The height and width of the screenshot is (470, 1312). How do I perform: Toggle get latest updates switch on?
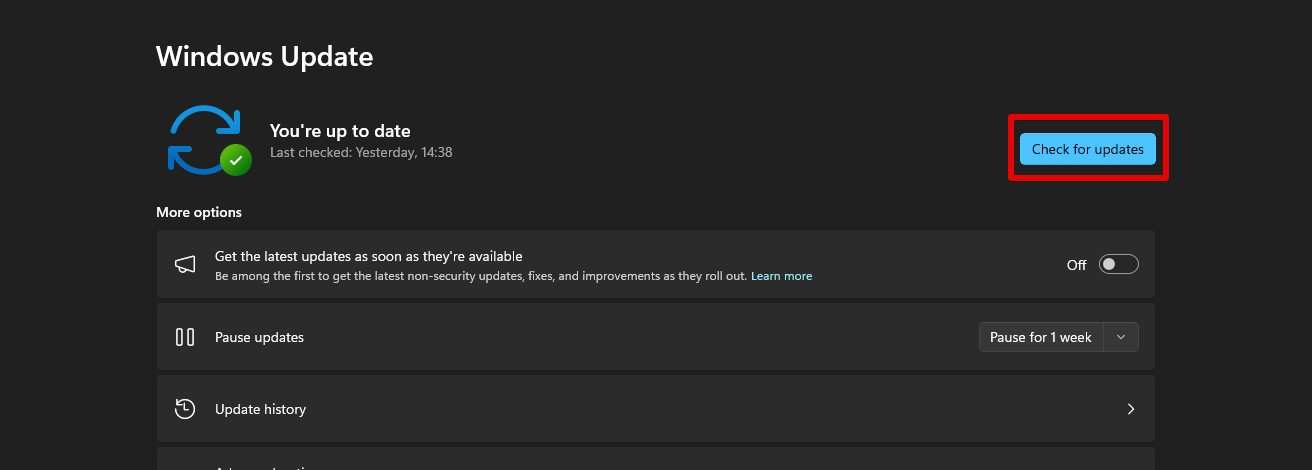click(1118, 264)
